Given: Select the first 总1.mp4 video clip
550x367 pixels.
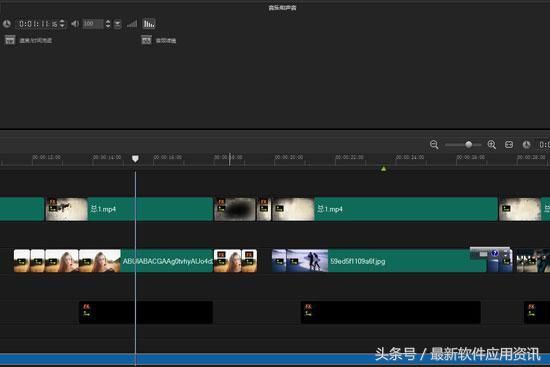Looking at the screenshot, I should 129,209.
